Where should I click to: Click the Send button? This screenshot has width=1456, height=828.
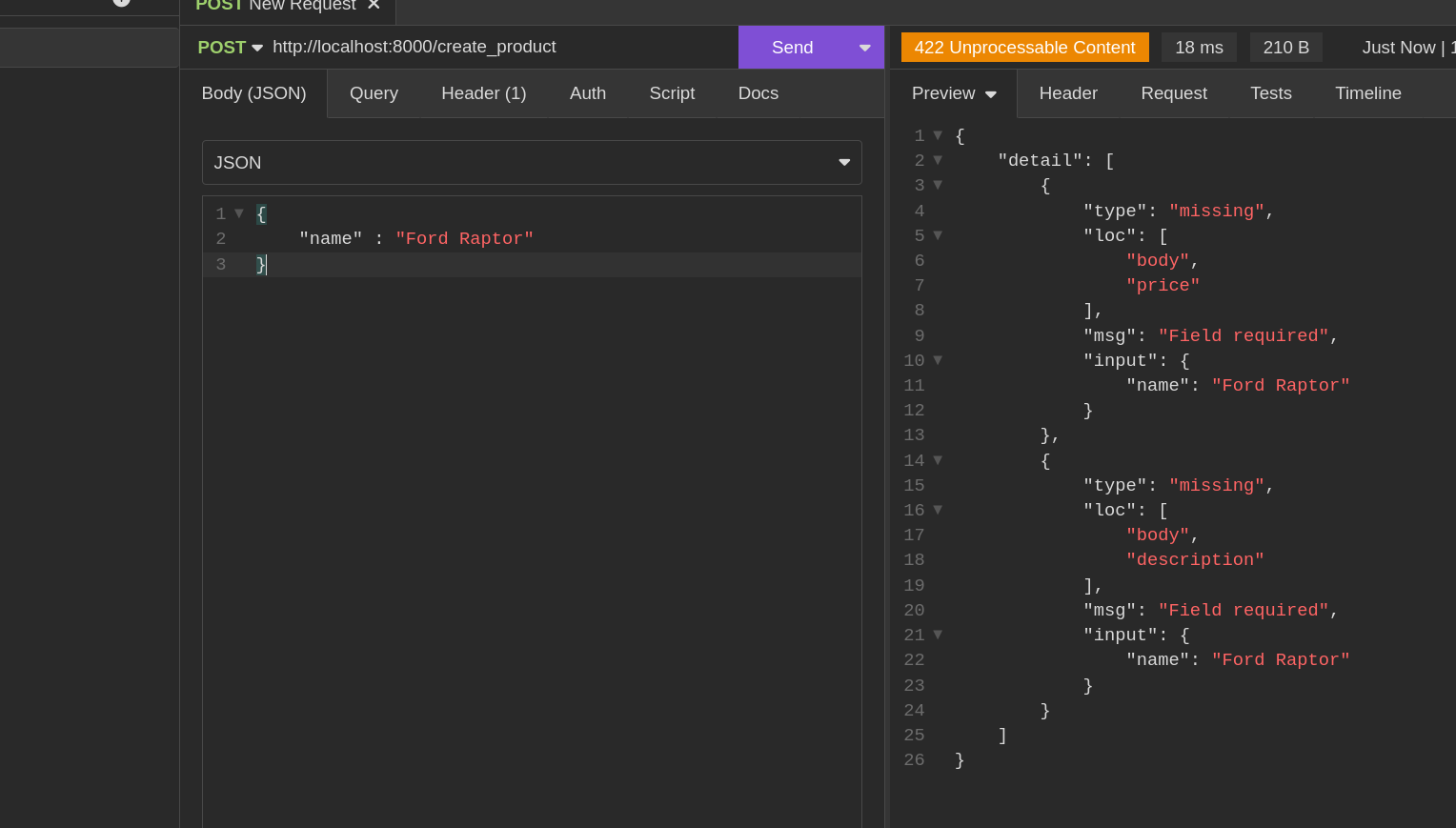791,48
